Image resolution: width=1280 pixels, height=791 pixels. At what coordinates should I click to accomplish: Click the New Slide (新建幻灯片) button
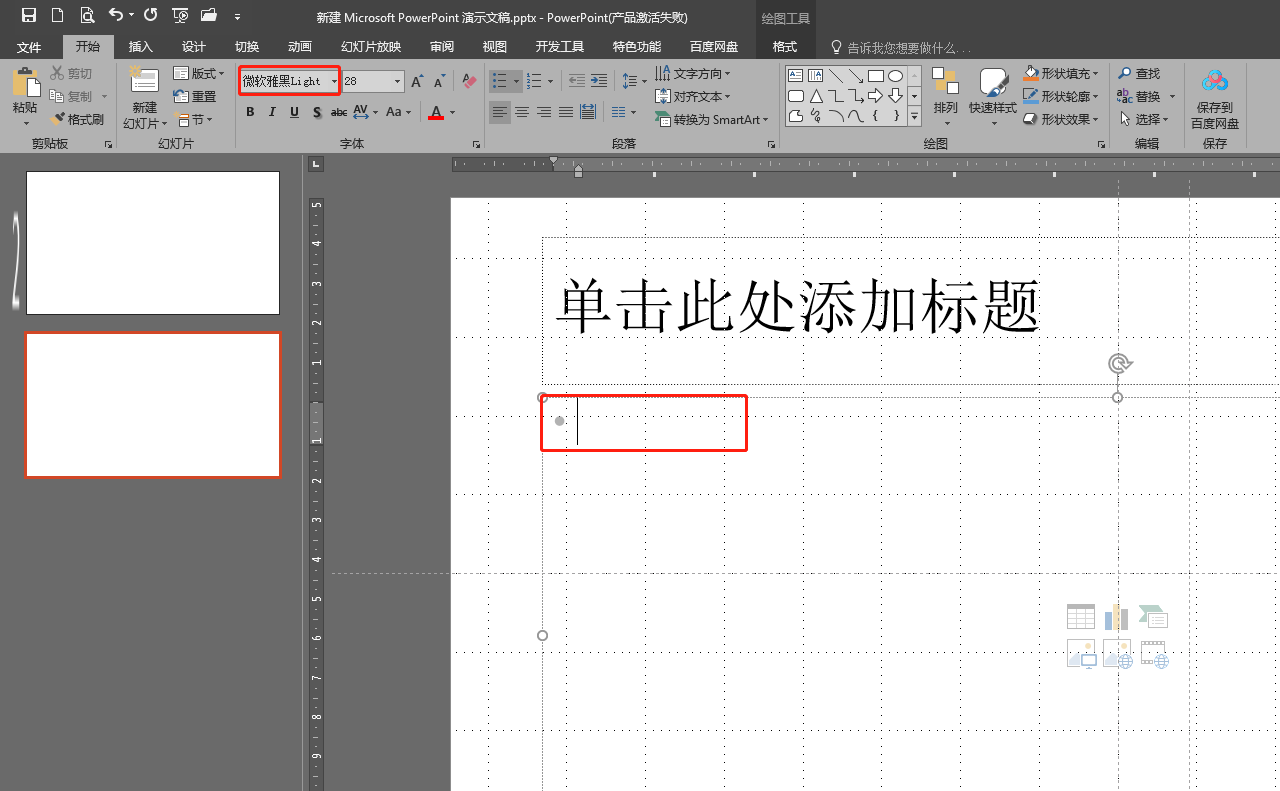tap(144, 99)
